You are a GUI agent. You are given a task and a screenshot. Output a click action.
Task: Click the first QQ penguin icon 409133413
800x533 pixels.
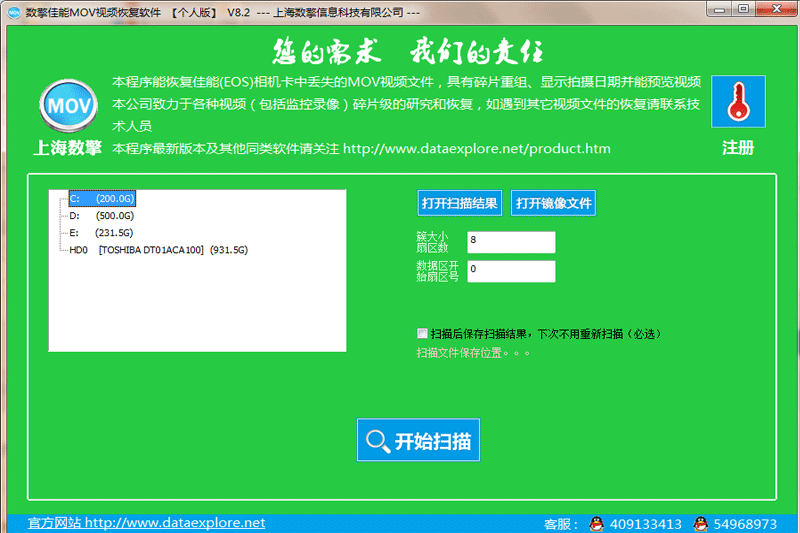(x=596, y=524)
